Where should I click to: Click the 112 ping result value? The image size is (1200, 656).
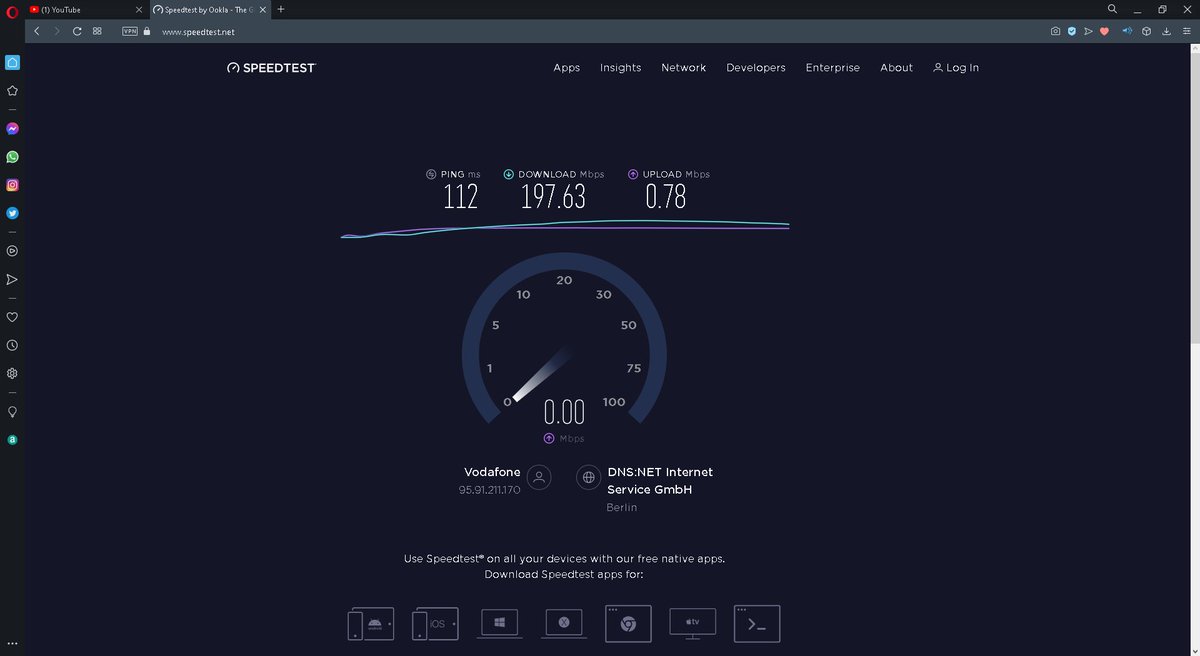(461, 197)
